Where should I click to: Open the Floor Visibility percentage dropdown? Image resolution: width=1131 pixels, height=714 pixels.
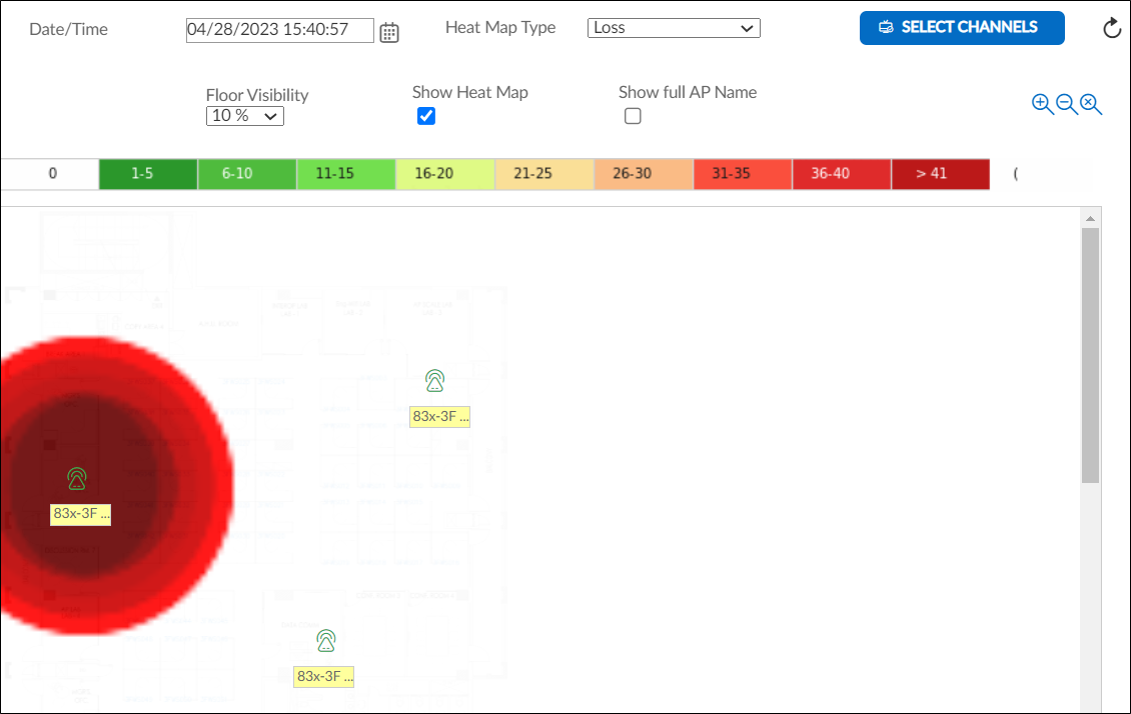(244, 116)
